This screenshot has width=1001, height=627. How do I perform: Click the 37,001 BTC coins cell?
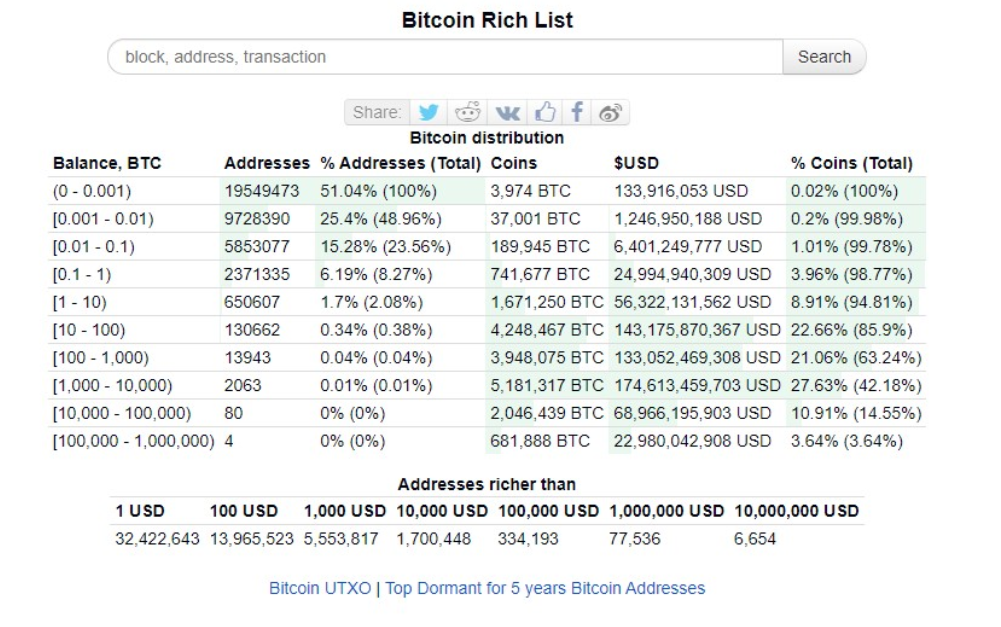(x=536, y=219)
